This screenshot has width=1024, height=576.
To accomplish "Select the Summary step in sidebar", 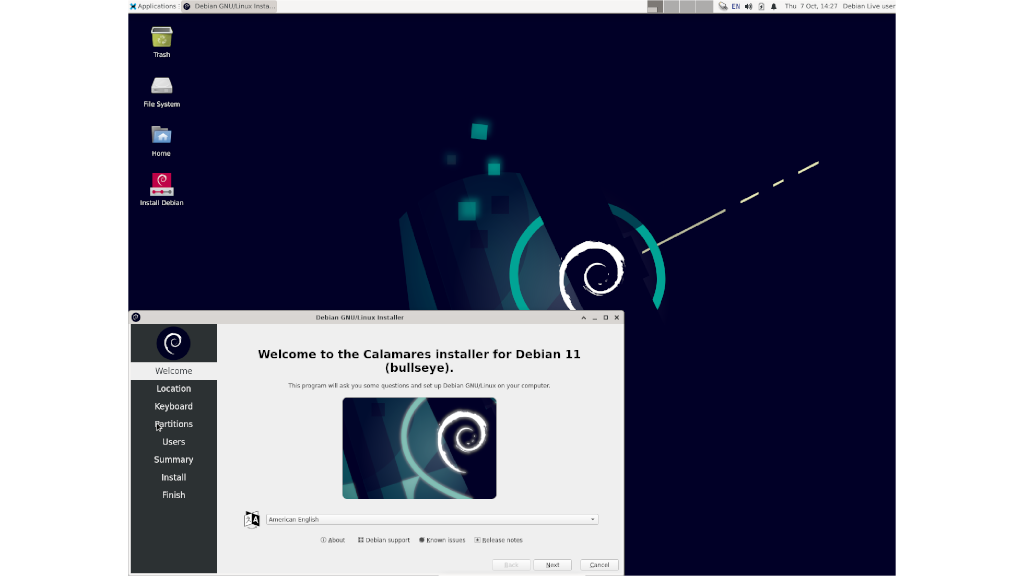I will [x=174, y=459].
